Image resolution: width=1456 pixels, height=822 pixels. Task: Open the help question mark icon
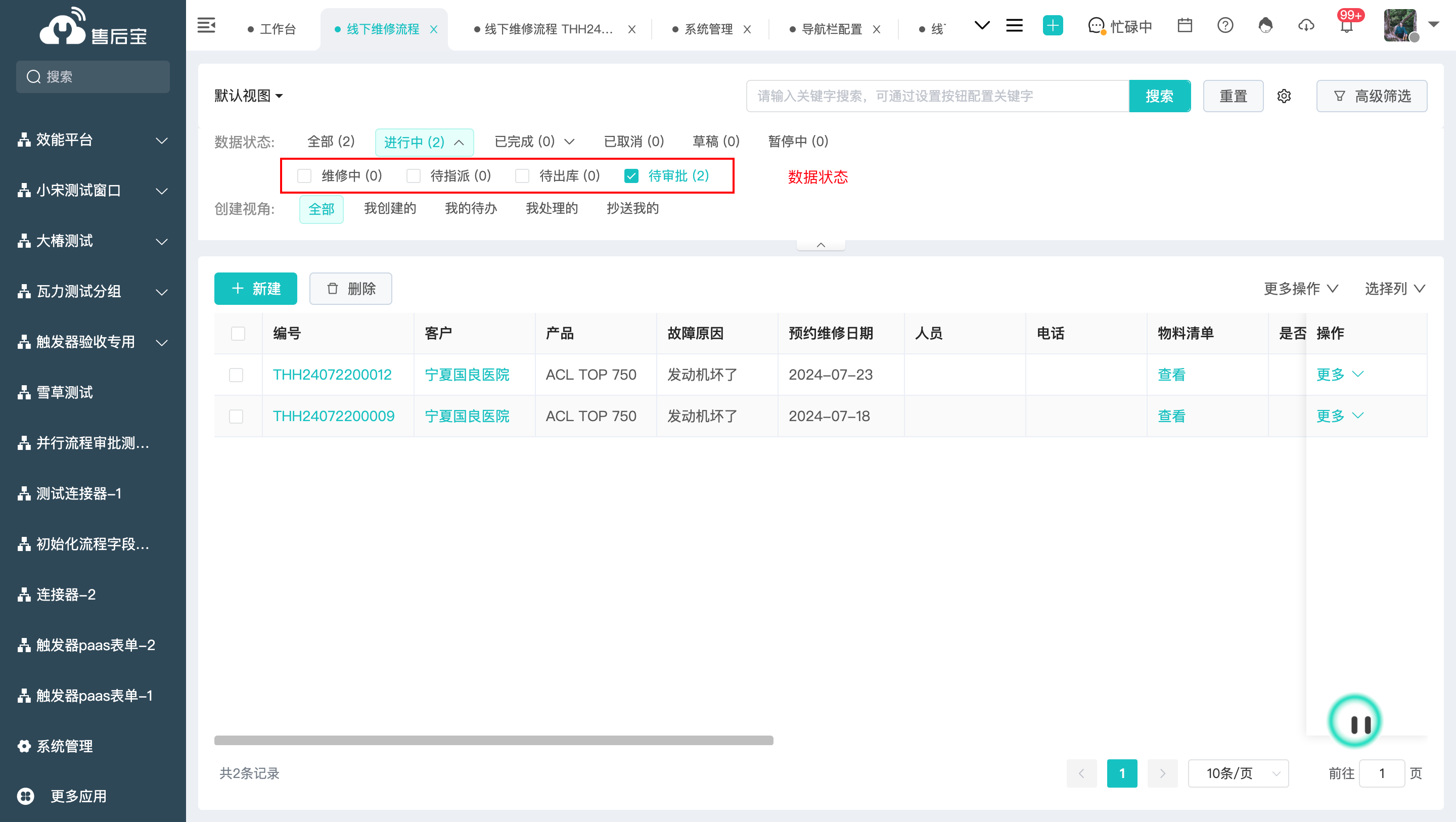coord(1225,25)
